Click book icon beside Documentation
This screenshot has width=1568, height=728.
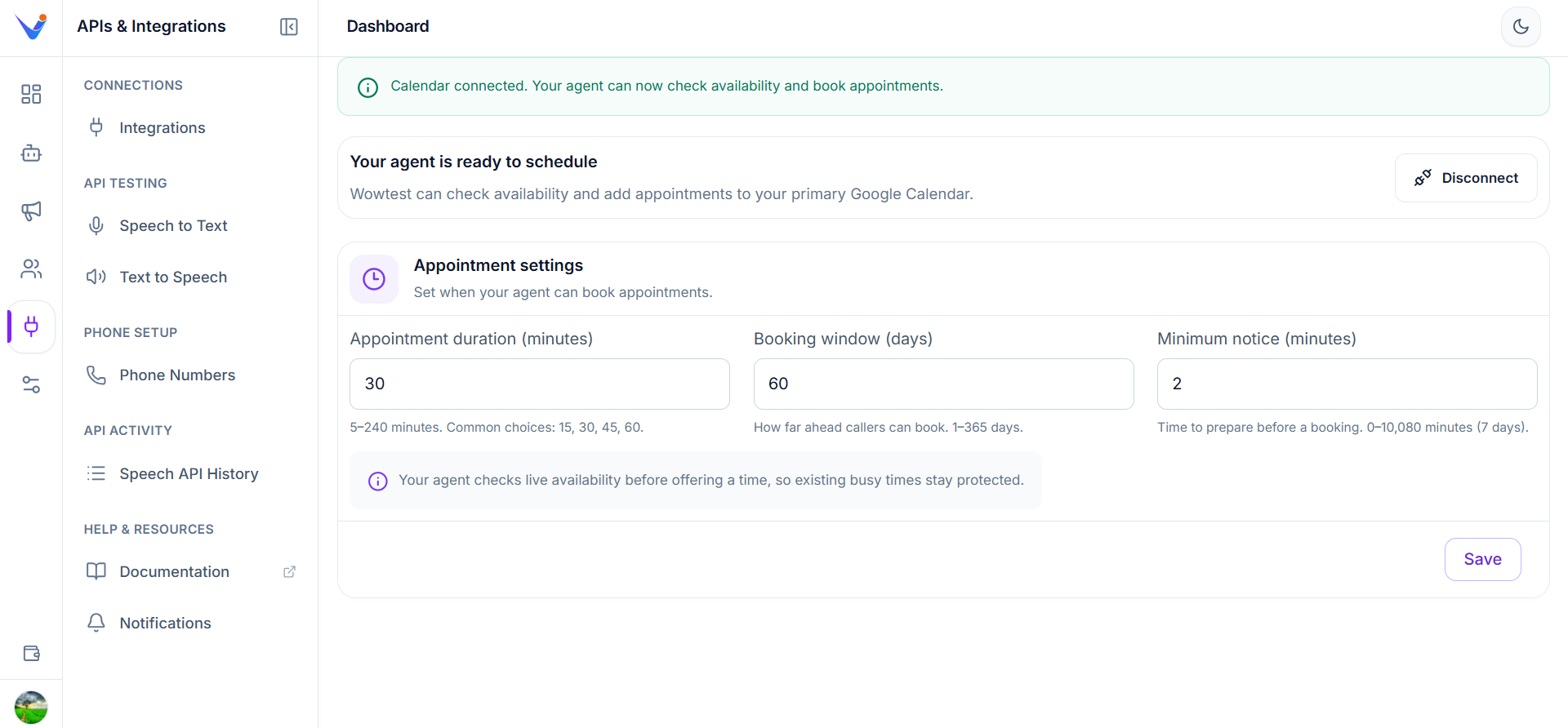96,571
